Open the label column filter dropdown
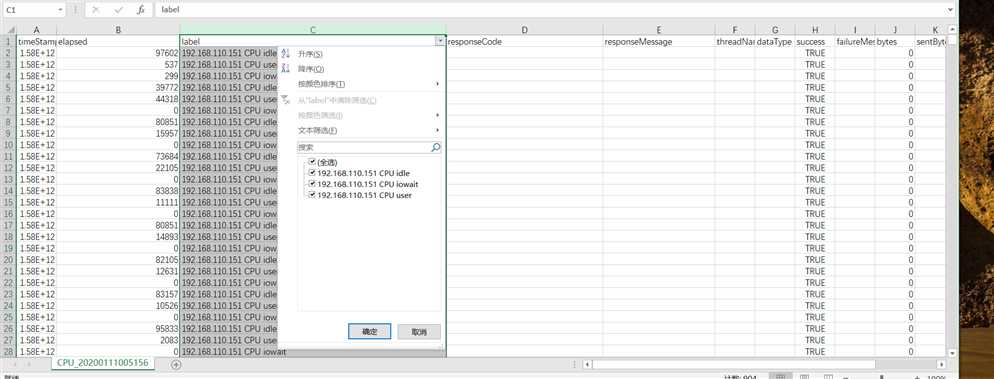This screenshot has height=379, width=994. click(x=440, y=41)
